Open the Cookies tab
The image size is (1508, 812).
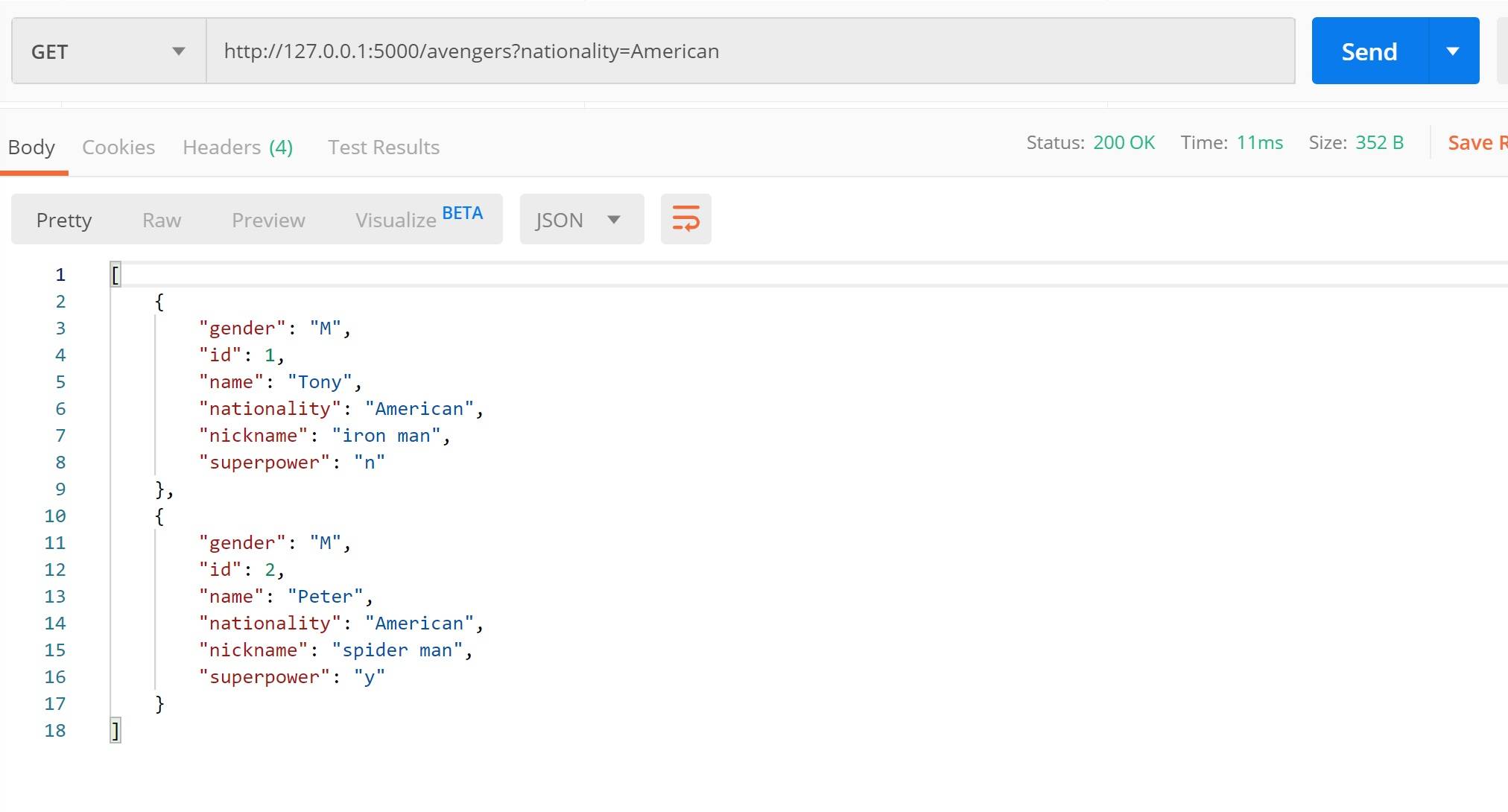[x=118, y=147]
